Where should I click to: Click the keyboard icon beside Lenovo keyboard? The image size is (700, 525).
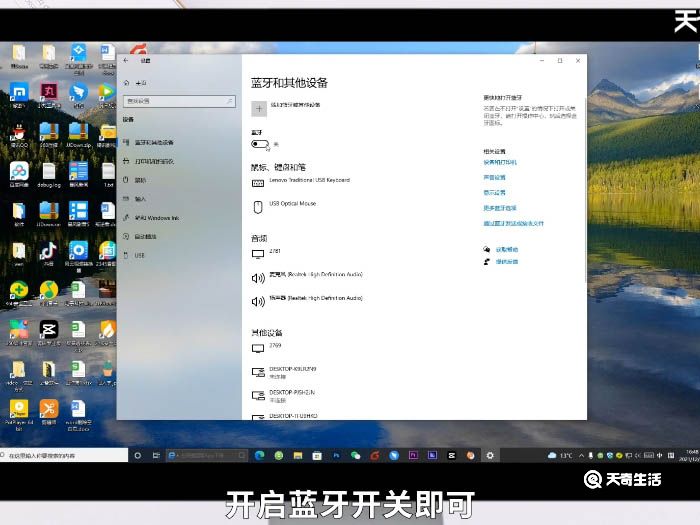tap(258, 183)
